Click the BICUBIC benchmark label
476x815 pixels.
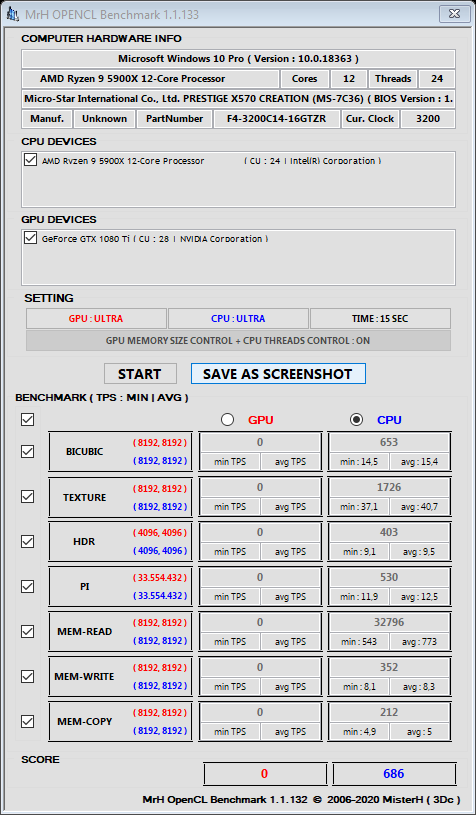85,452
